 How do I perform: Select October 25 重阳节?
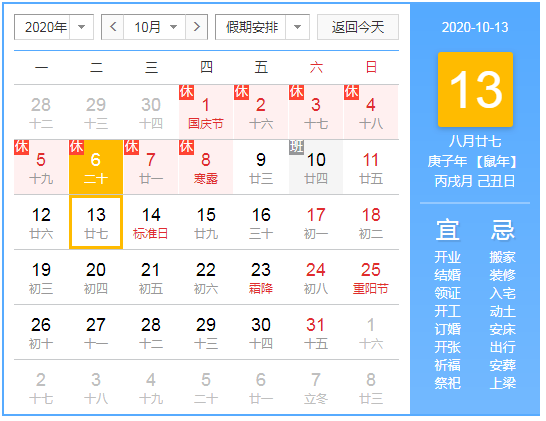tap(371, 278)
